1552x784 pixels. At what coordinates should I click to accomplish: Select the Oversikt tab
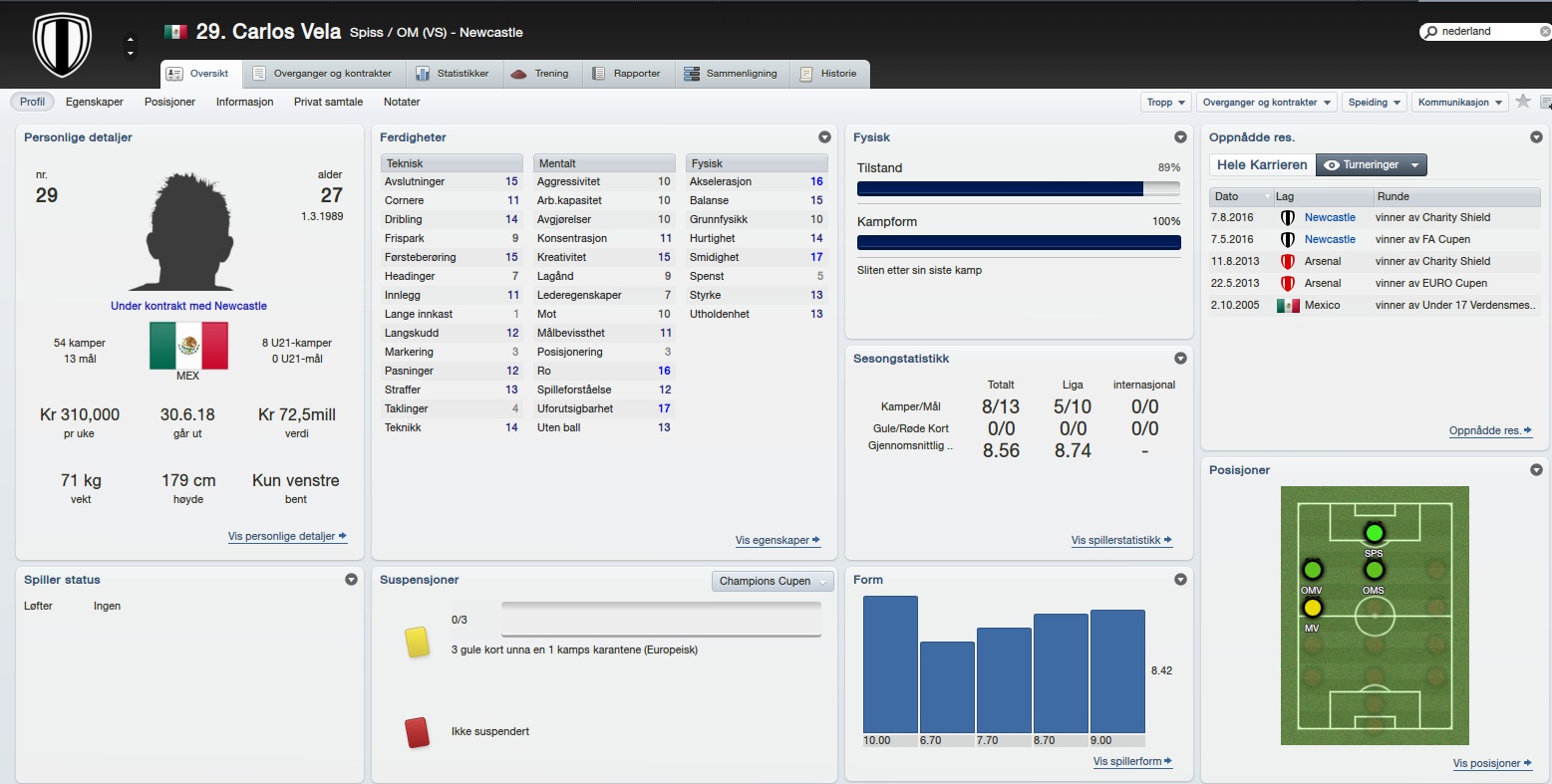click(x=199, y=74)
